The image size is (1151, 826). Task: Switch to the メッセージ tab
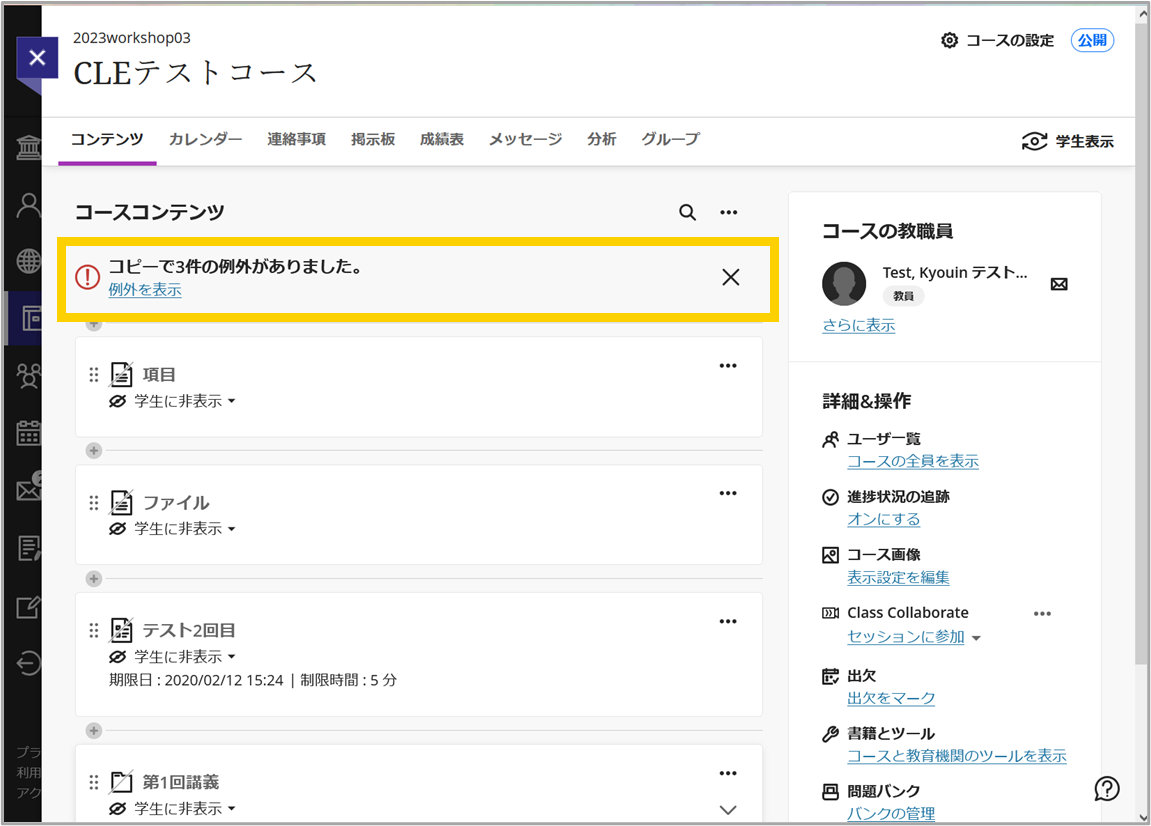[526, 139]
